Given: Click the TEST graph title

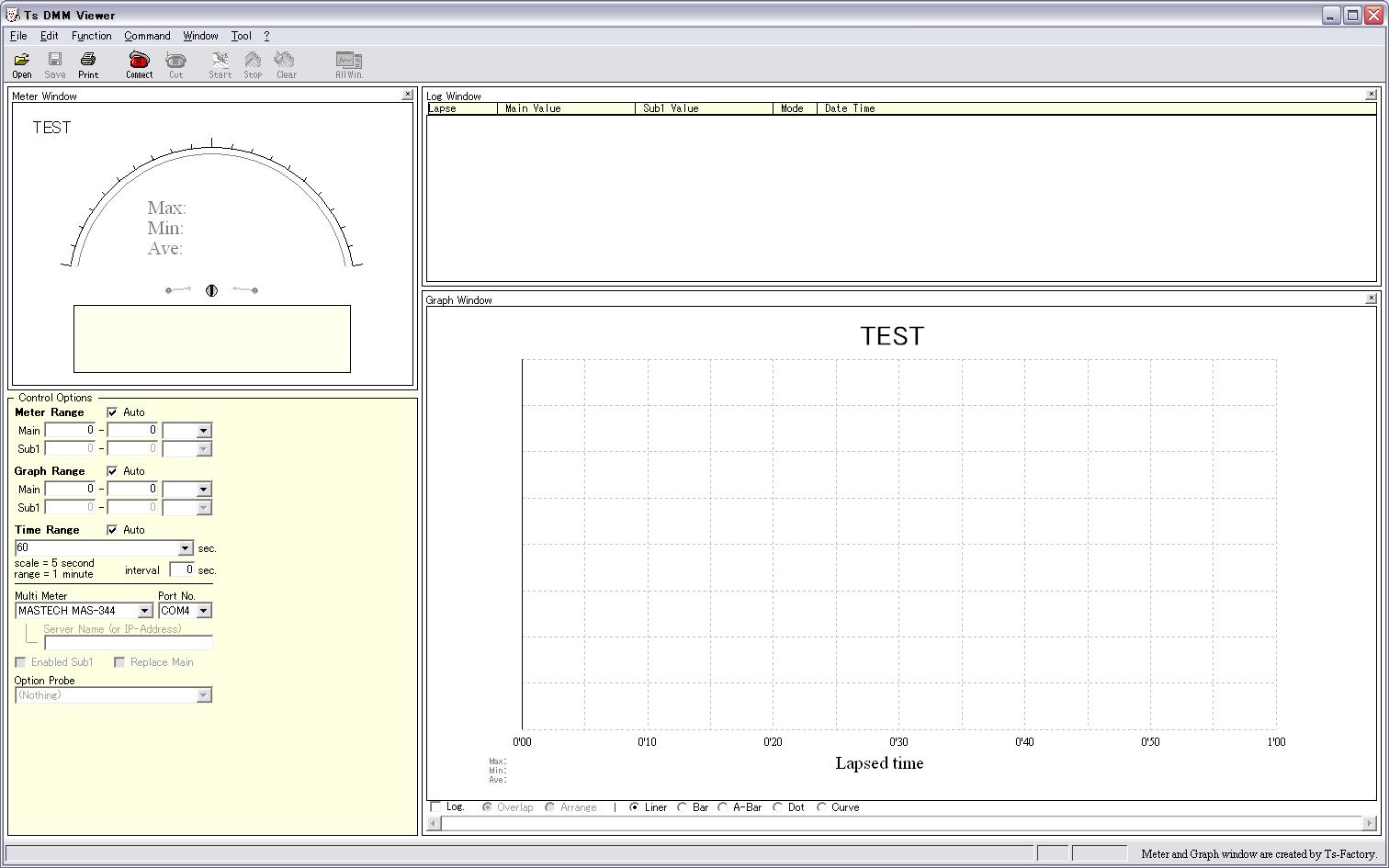Looking at the screenshot, I should (x=892, y=336).
